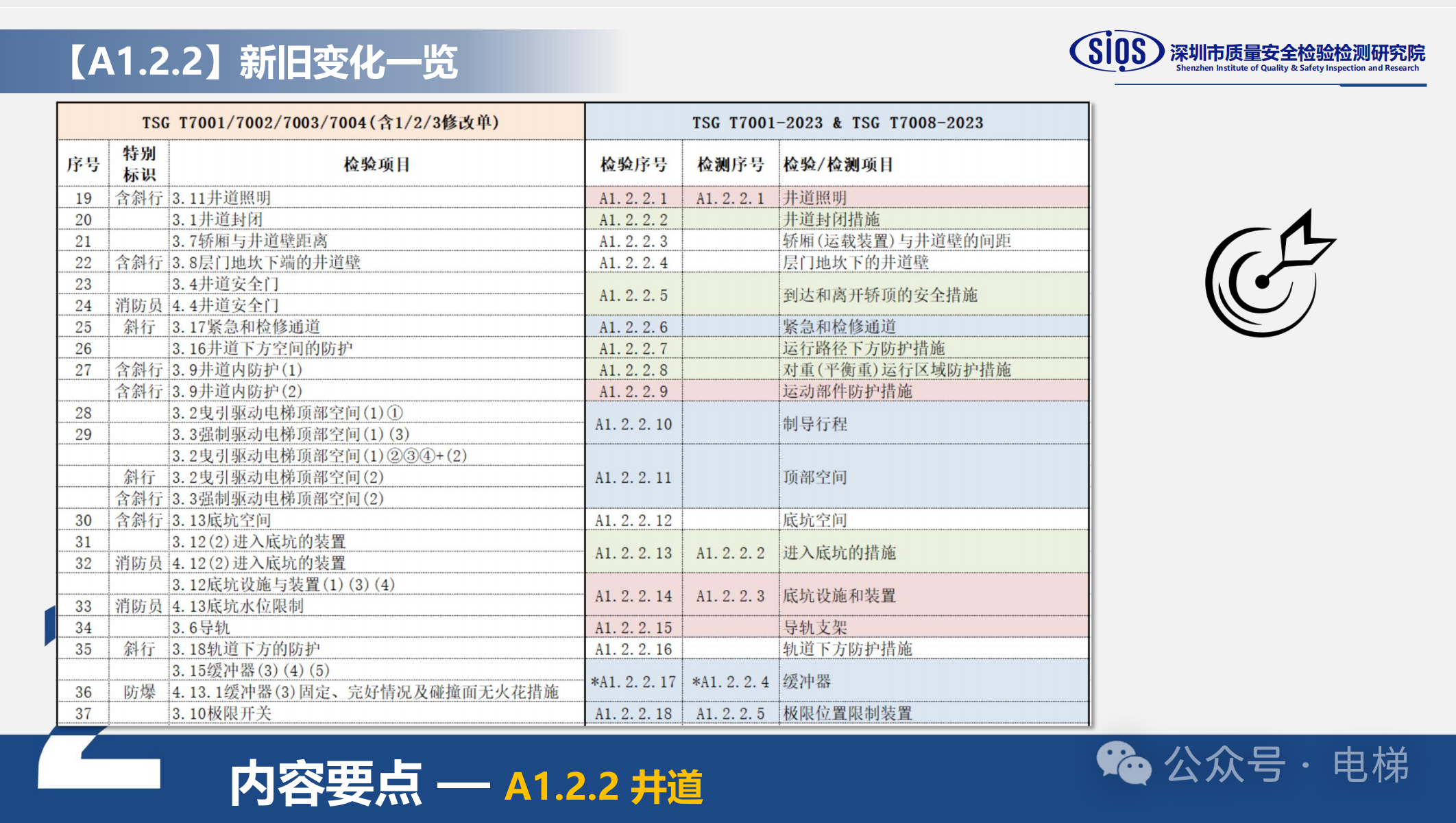Click the pink 导轨支架 row

pyautogui.click(x=815, y=627)
